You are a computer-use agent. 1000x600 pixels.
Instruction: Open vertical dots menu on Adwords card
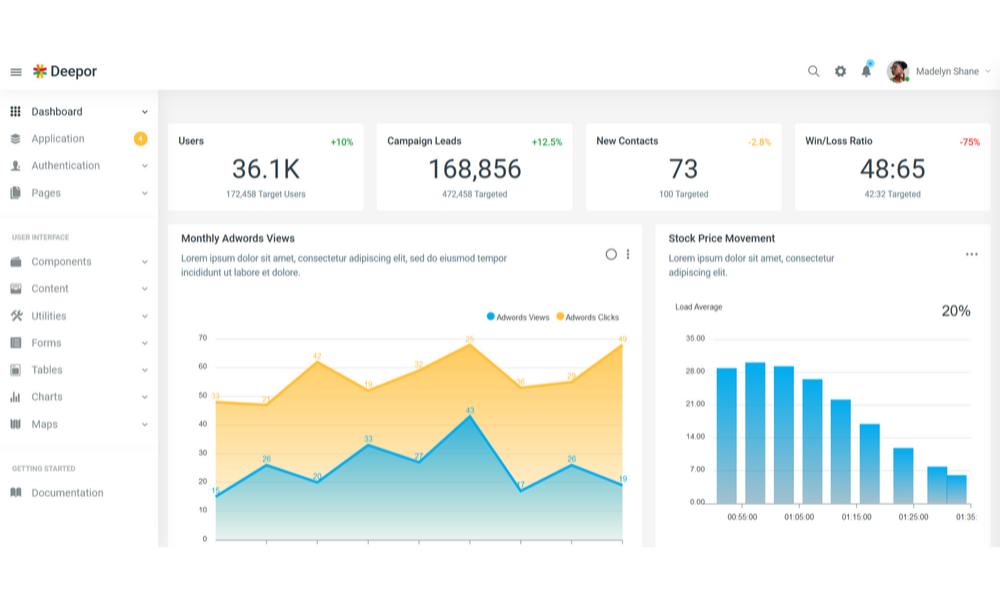tap(628, 254)
